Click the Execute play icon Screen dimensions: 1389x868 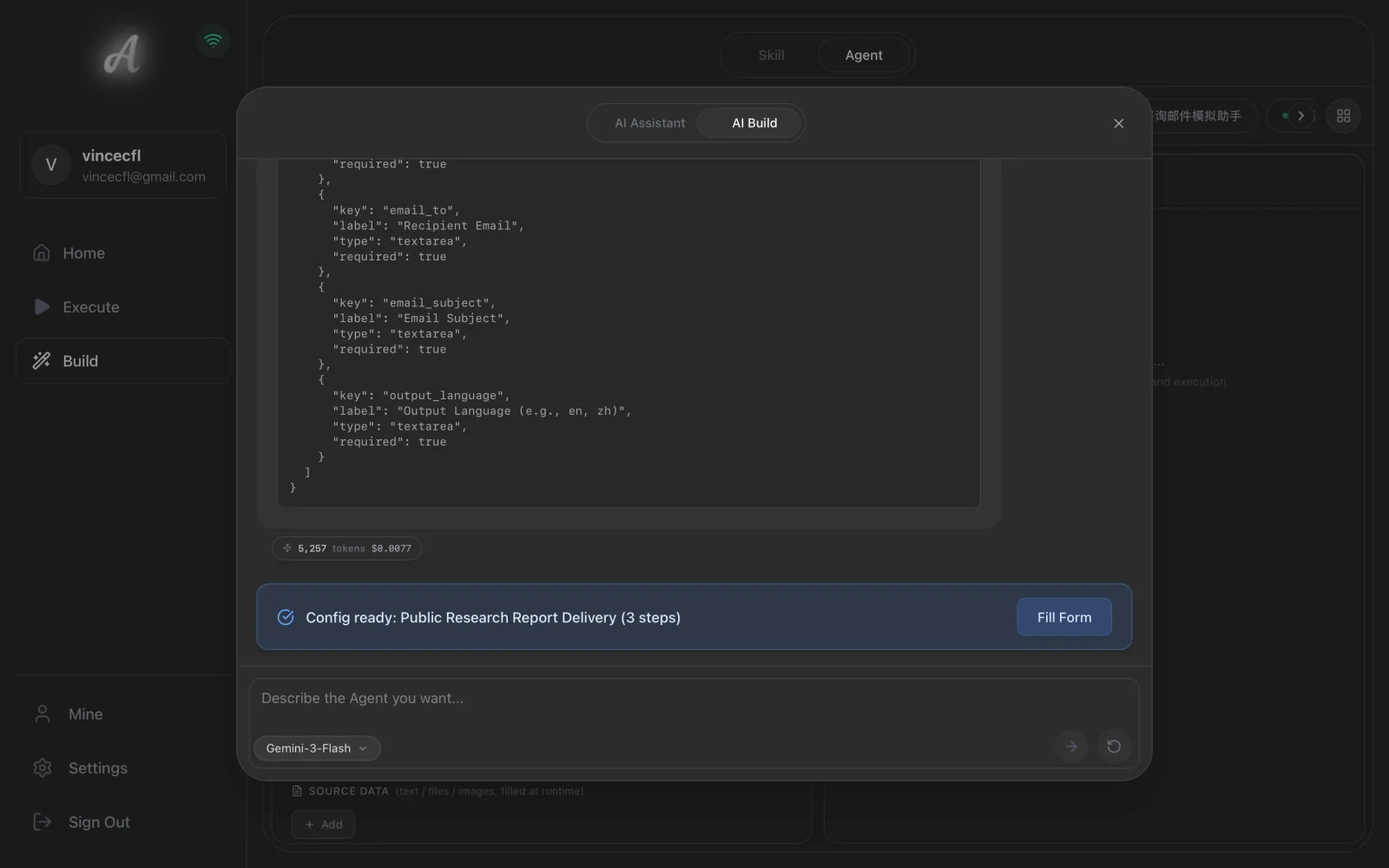[41, 306]
